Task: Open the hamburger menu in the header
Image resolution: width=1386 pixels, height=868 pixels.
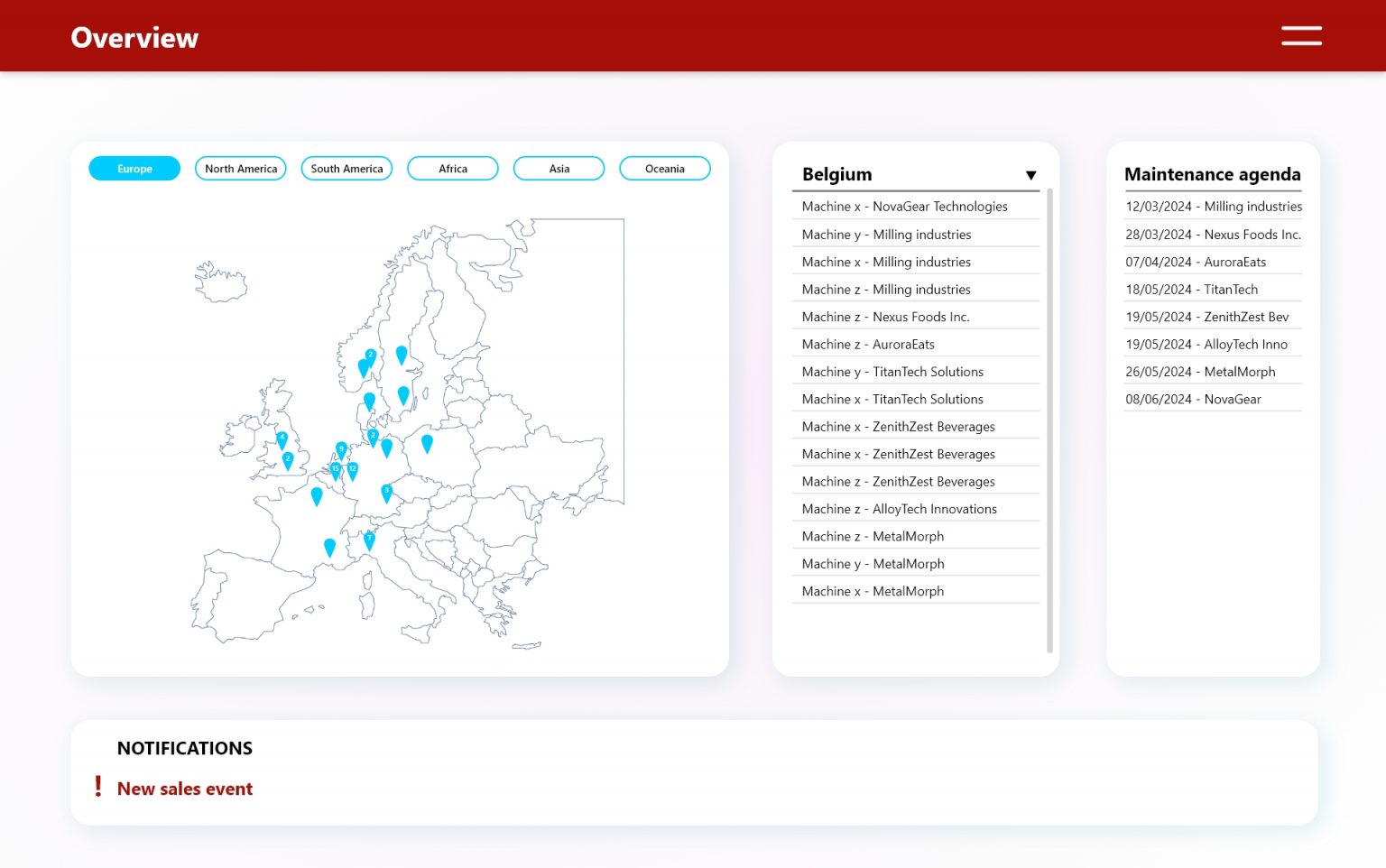Action: (1301, 36)
